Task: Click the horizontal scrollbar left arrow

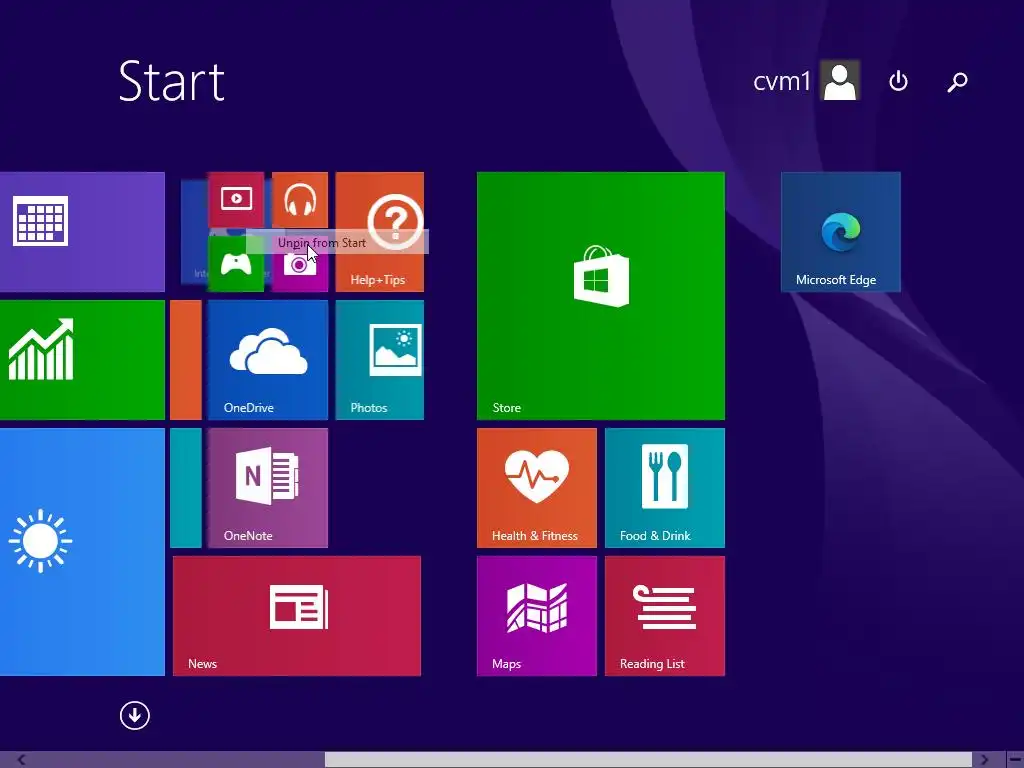Action: 22,760
